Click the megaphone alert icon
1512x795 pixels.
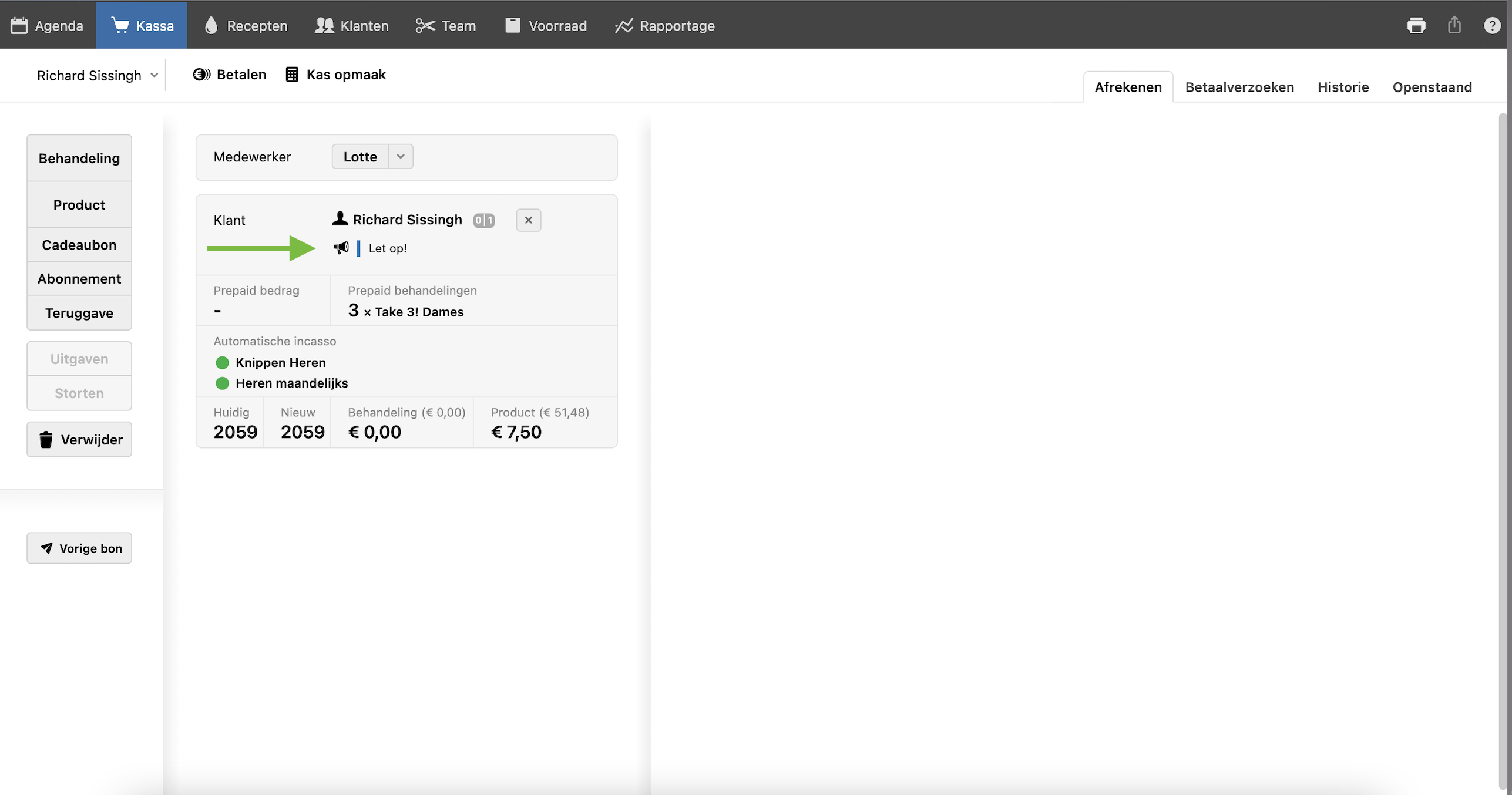coord(341,248)
